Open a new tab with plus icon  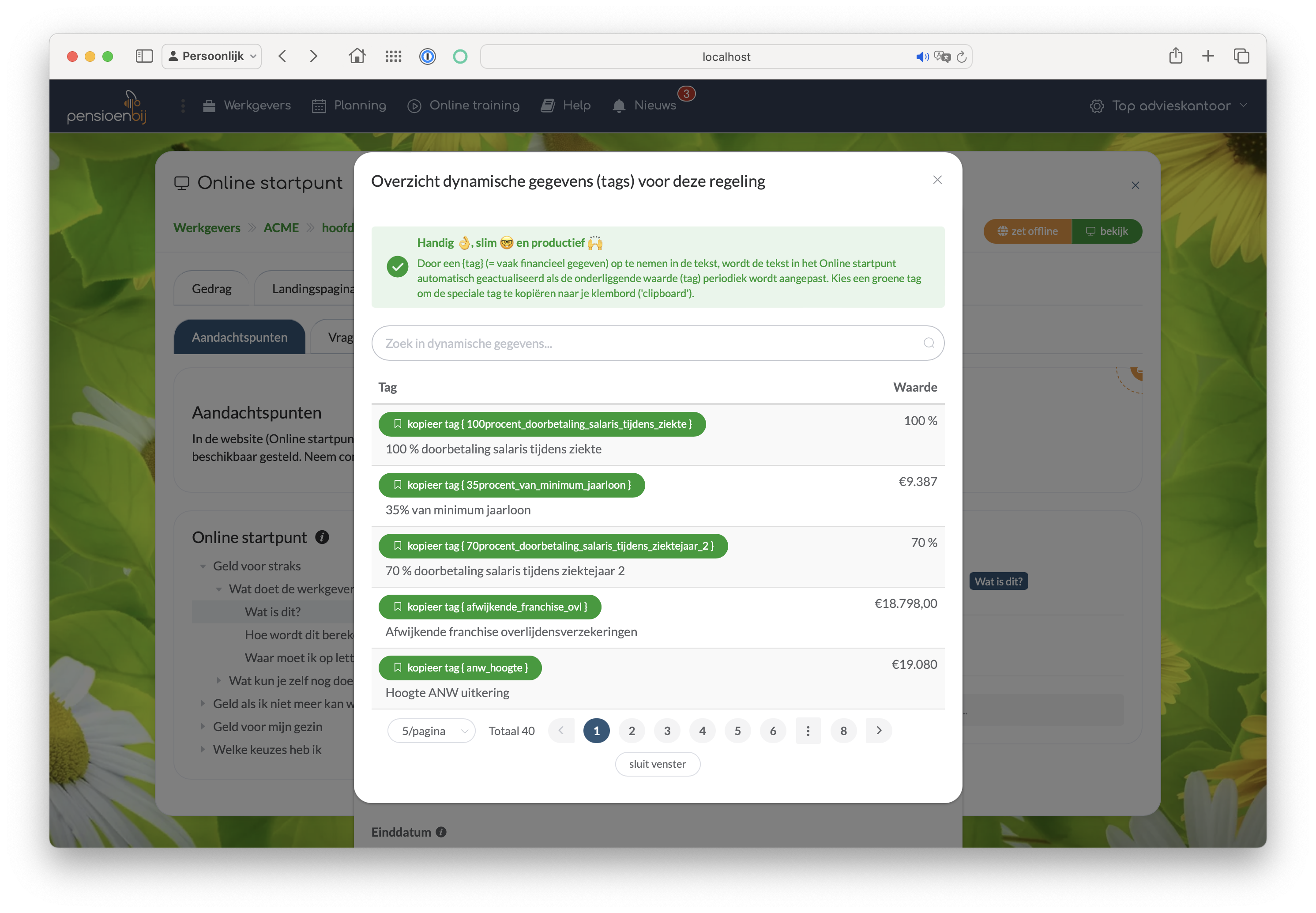pyautogui.click(x=1208, y=56)
